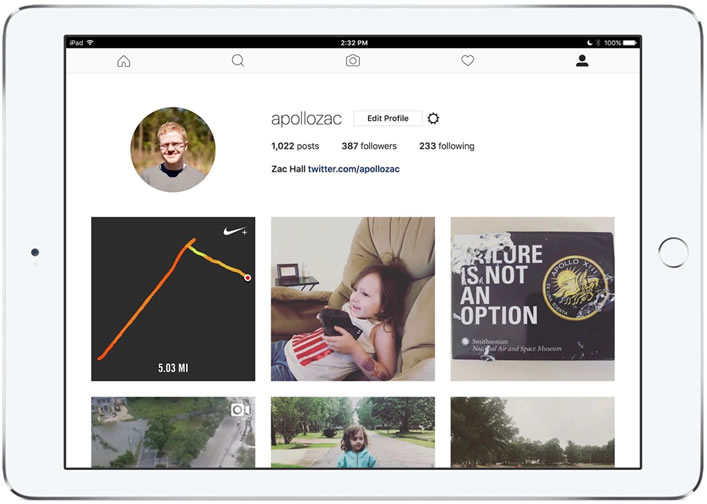
Task: Click the Zac Hall name text
Action: [288, 169]
